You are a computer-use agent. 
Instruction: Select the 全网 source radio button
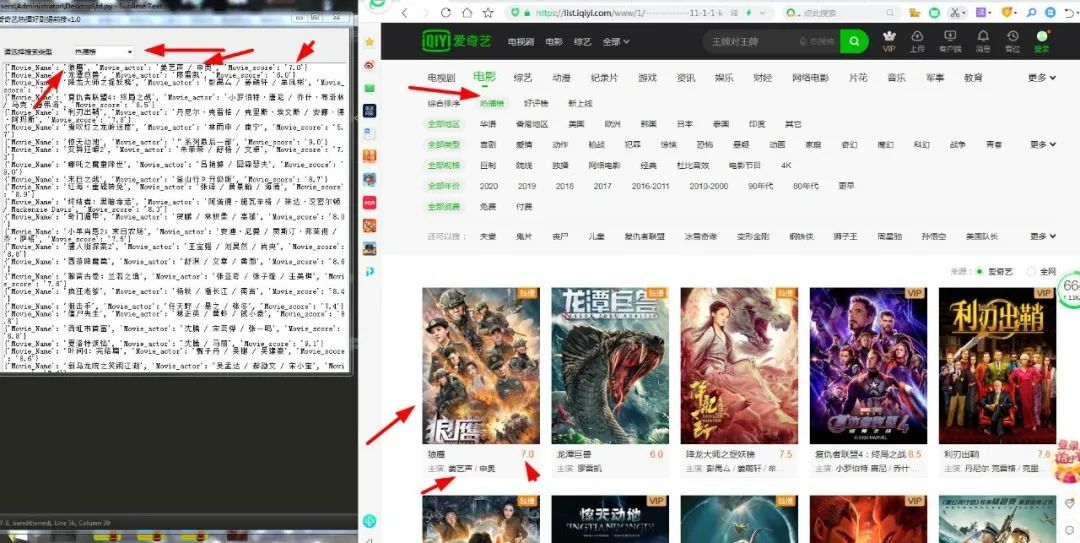click(x=1030, y=272)
